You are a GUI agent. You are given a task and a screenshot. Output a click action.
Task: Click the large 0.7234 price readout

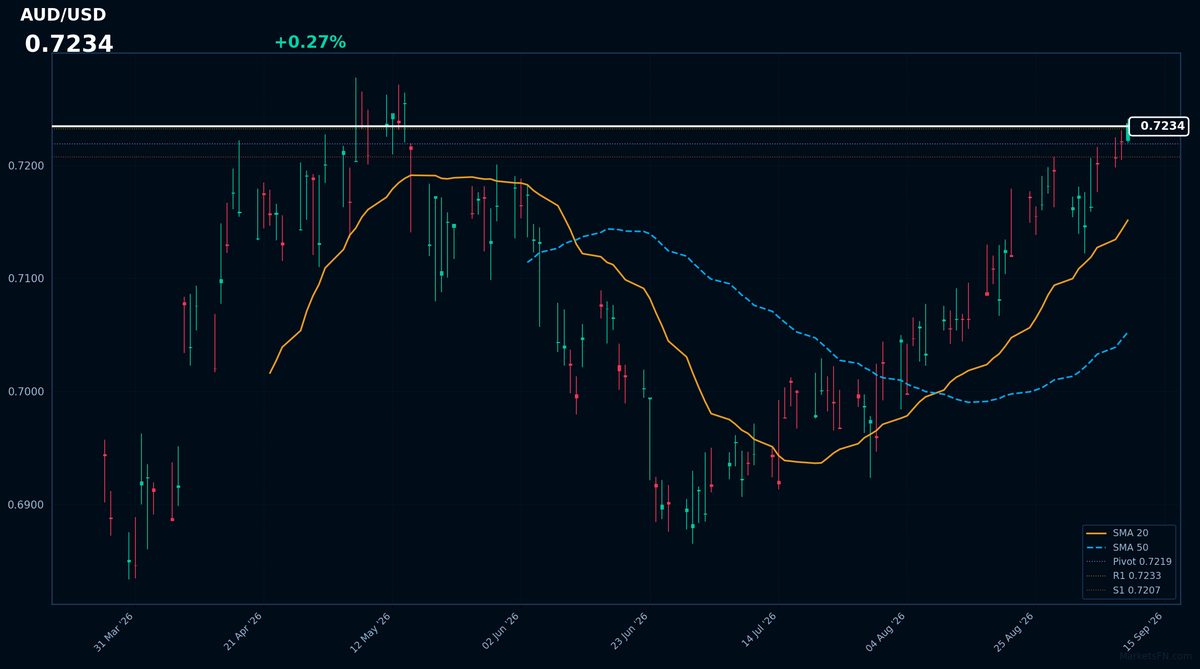point(69,44)
